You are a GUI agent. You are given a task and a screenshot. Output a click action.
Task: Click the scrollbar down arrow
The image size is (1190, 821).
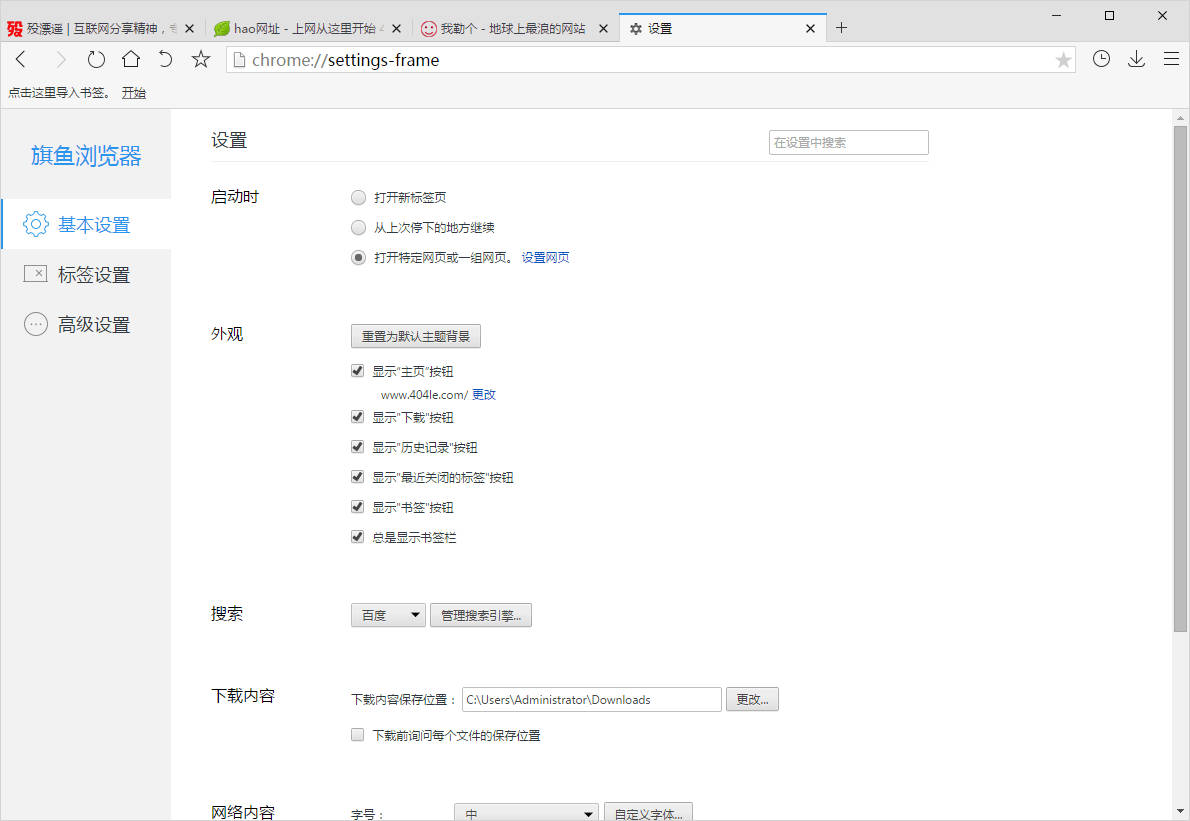tap(1180, 812)
